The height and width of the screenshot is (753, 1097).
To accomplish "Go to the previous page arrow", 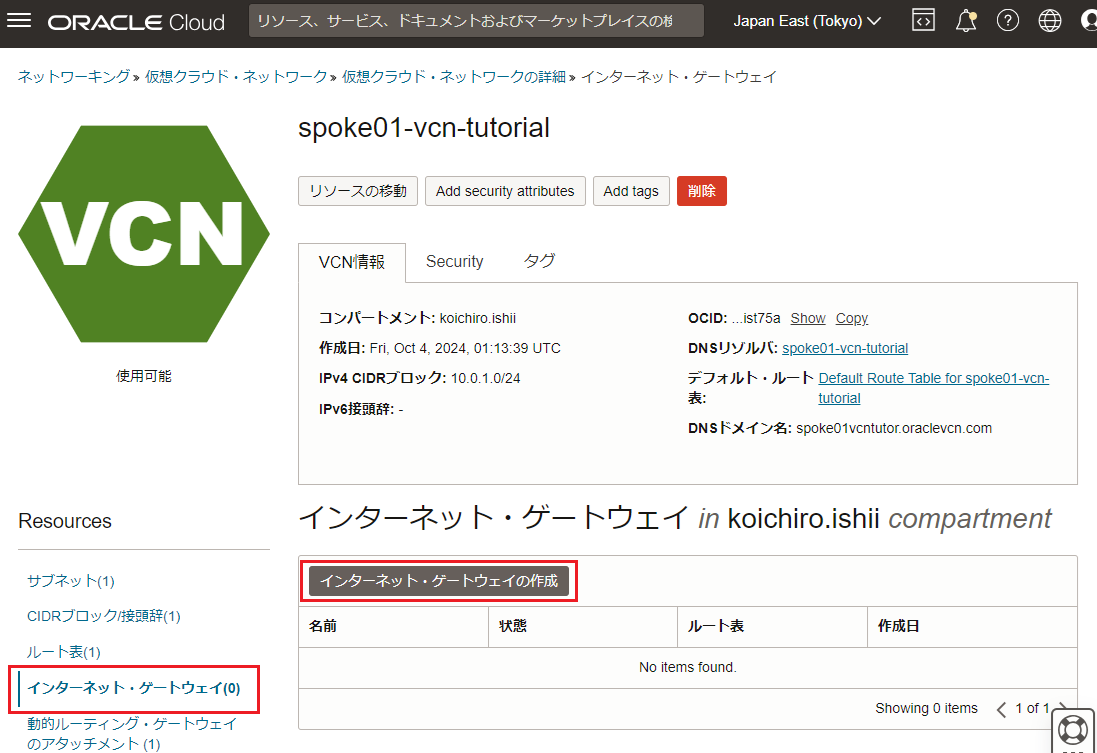I will pyautogui.click(x=1001, y=709).
